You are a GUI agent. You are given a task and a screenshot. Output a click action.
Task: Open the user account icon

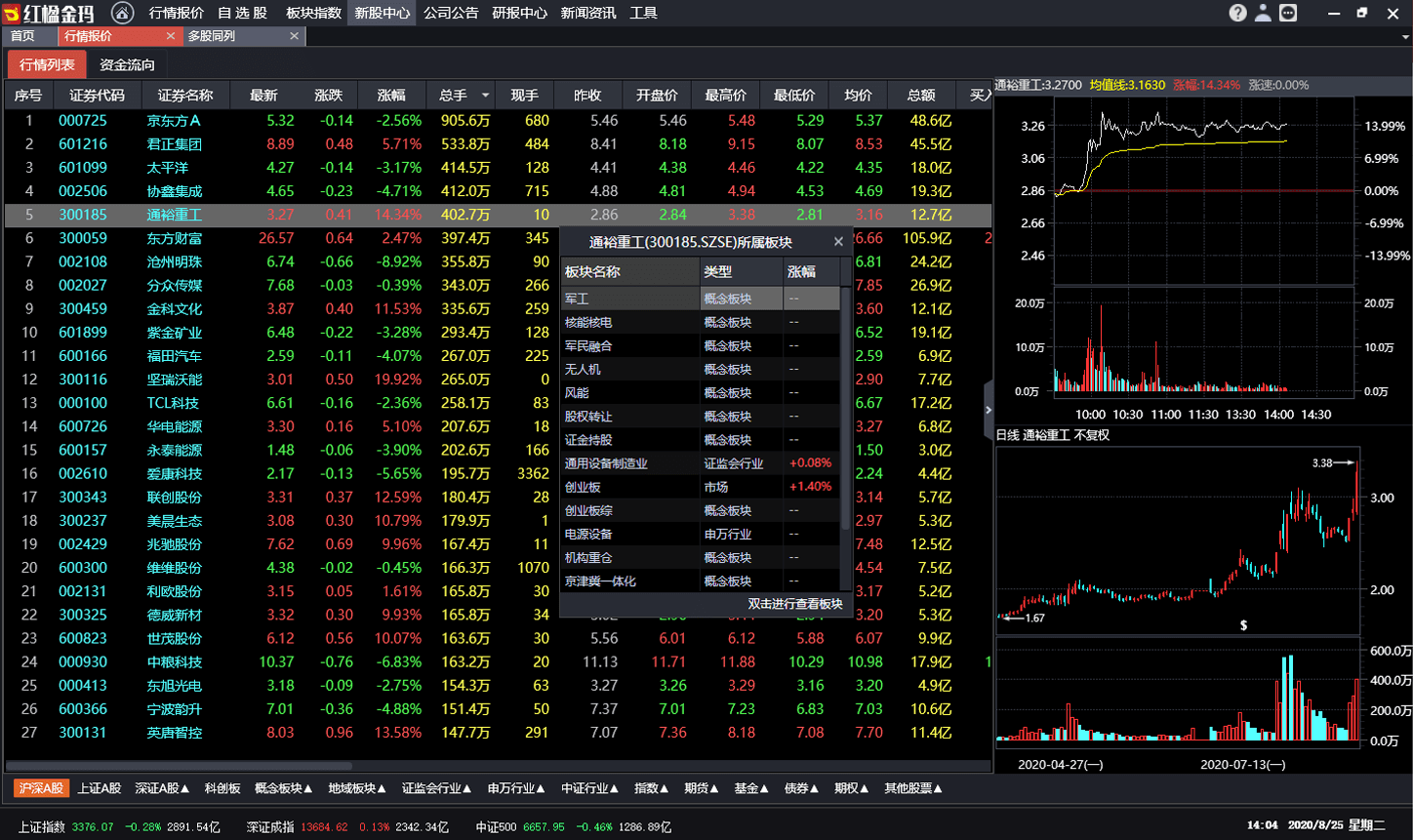point(1263,13)
